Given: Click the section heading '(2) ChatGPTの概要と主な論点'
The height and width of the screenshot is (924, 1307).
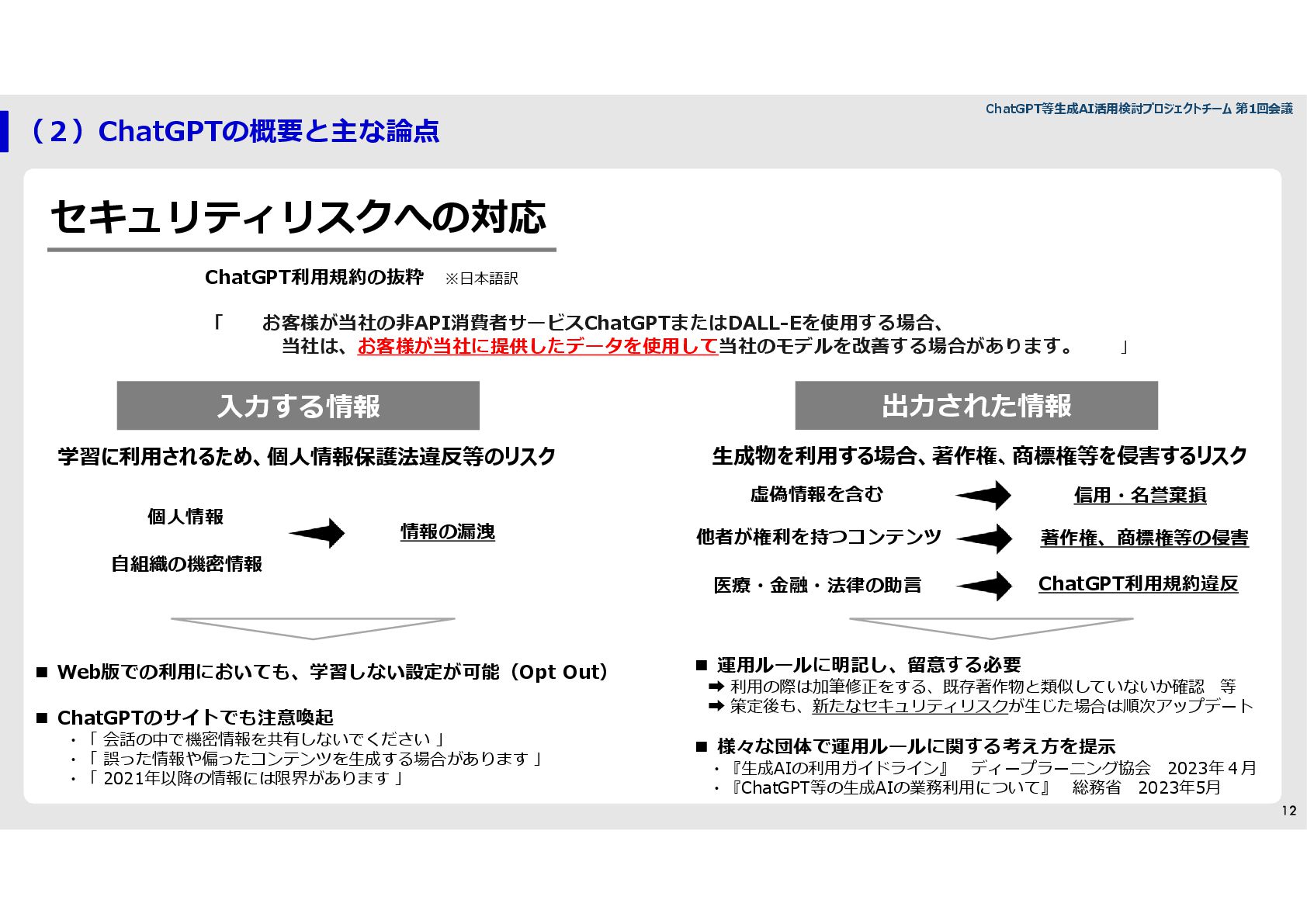Looking at the screenshot, I should [231, 131].
